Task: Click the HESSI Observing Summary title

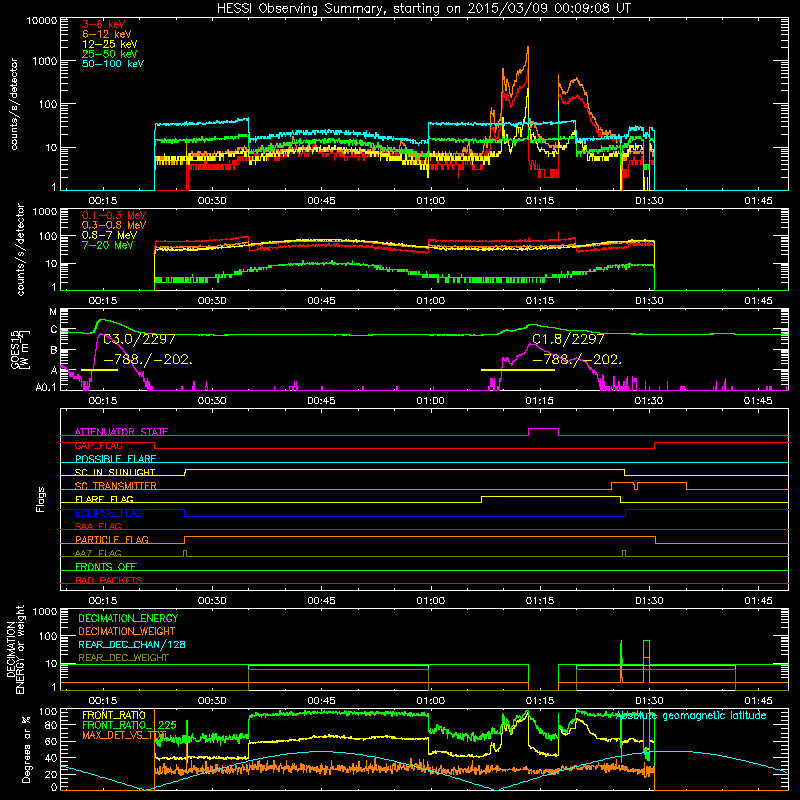Action: pyautogui.click(x=423, y=9)
